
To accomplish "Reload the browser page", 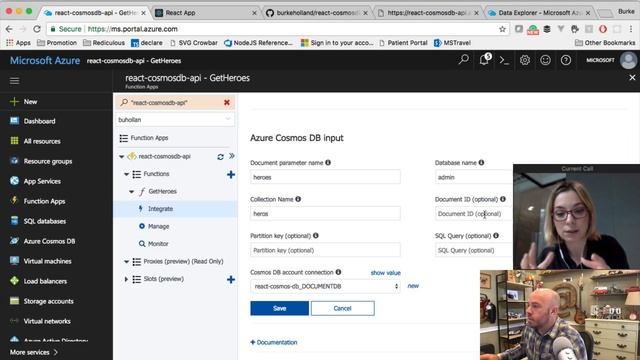I will [37, 29].
